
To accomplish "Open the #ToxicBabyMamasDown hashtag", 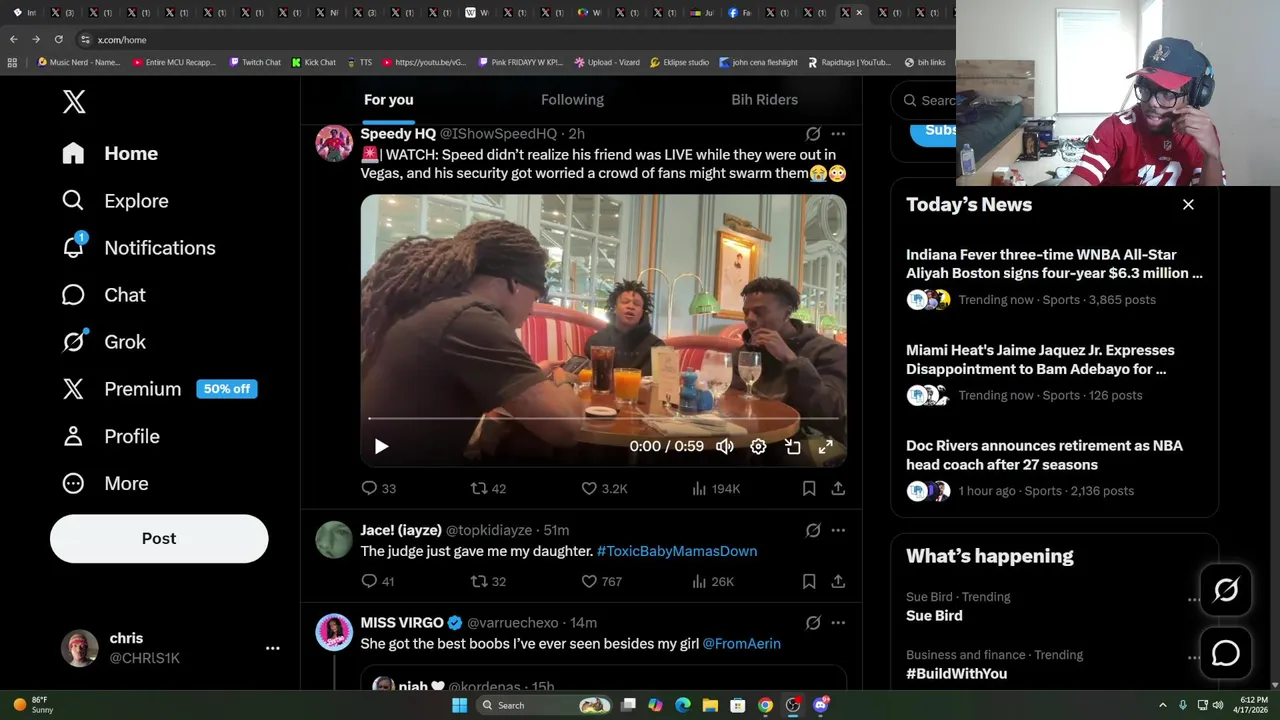I will coord(677,551).
